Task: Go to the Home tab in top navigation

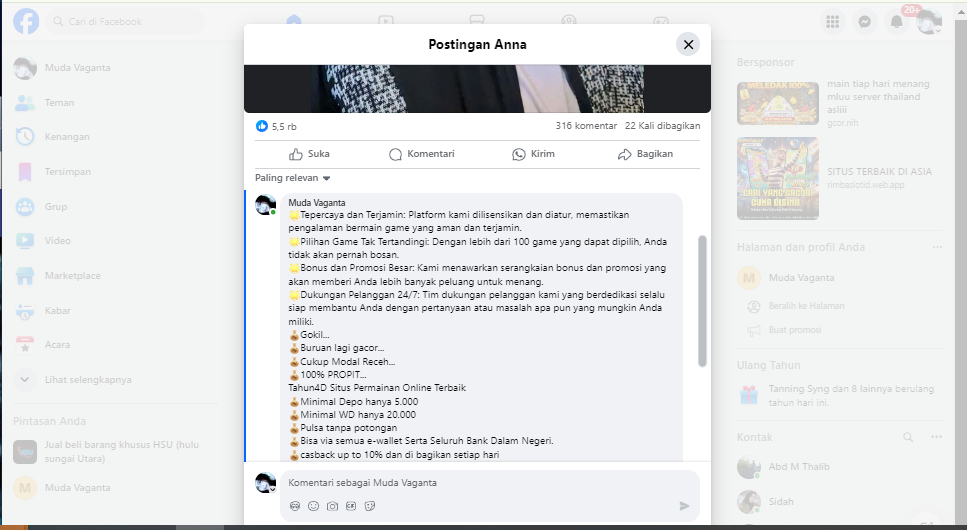Action: coord(294,20)
